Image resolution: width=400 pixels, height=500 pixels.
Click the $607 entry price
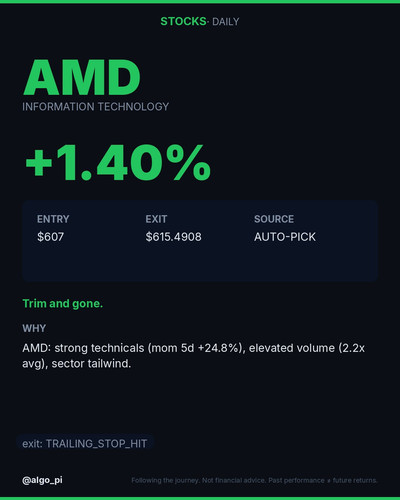click(50, 237)
